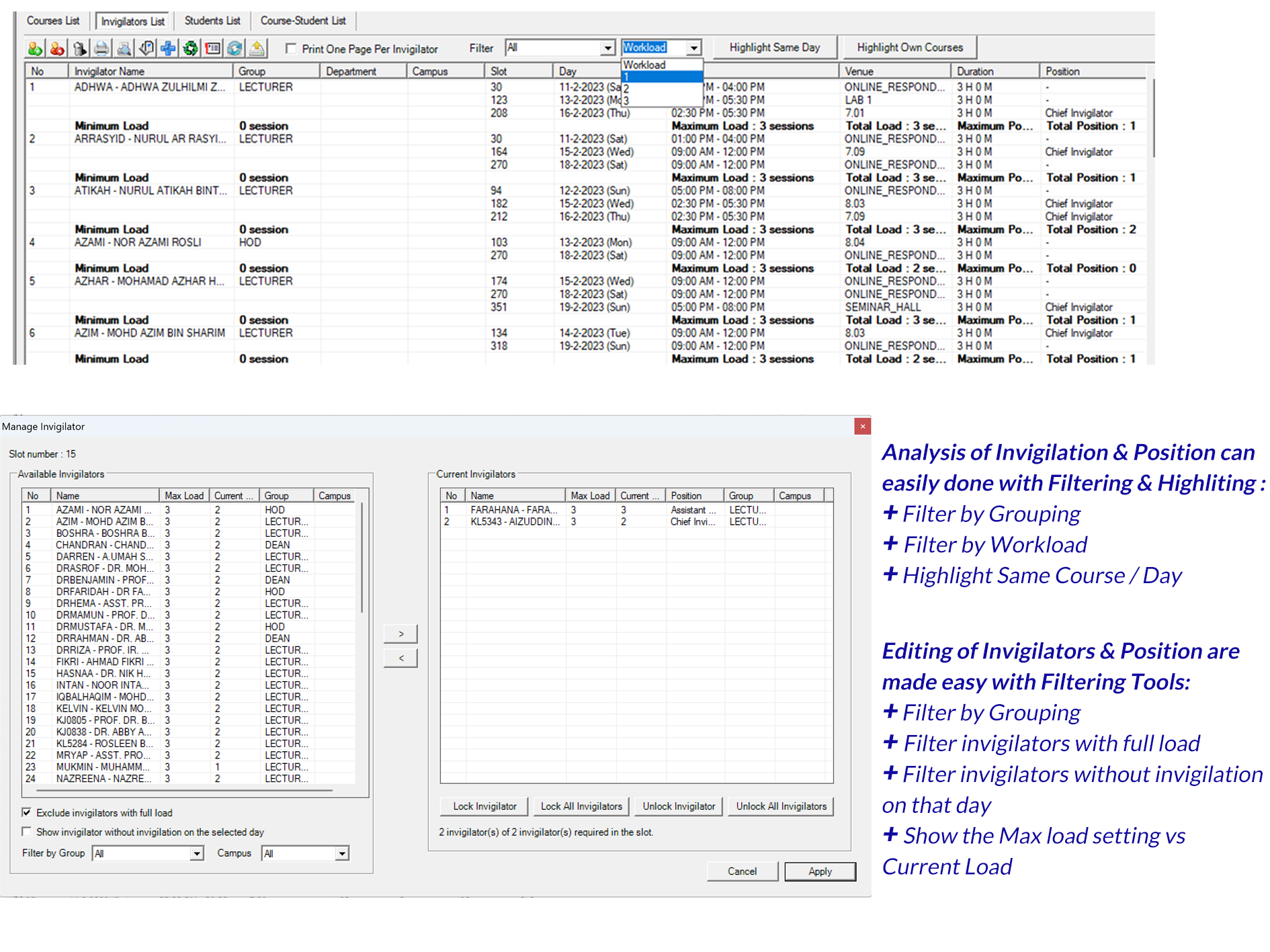Image resolution: width=1270 pixels, height=952 pixels.
Task: Check Show invigilator without invigilation on selected day
Action: click(27, 832)
